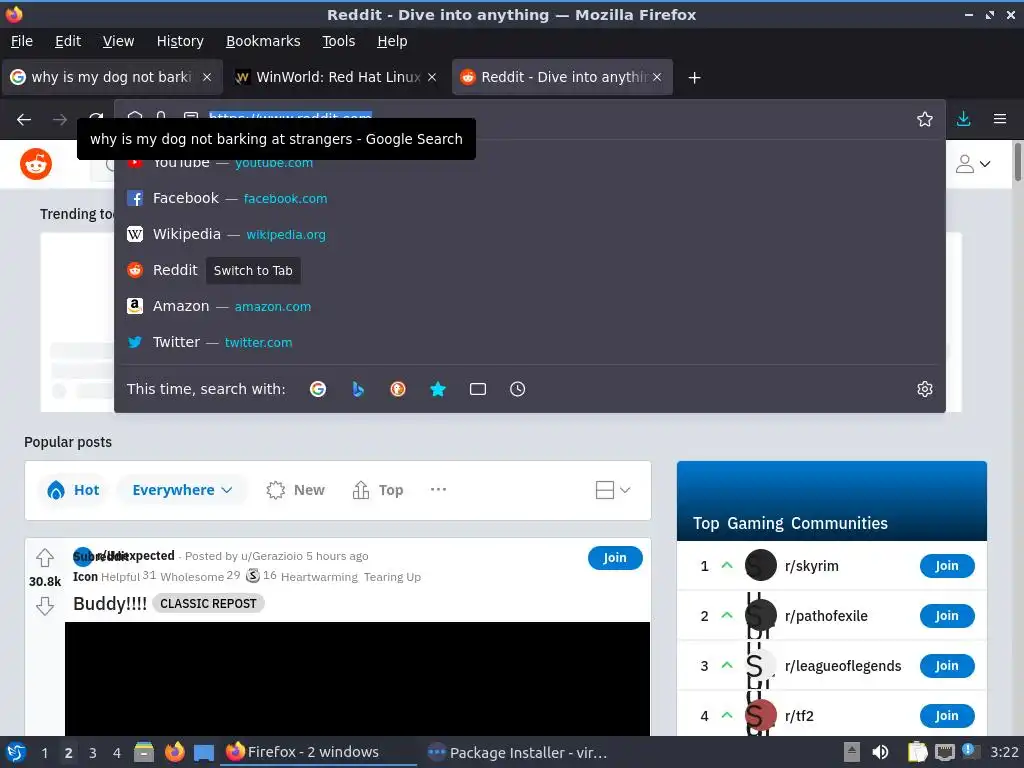Show desktop via taskbar blue icon
This screenshot has height=768, width=1024.
204,753
